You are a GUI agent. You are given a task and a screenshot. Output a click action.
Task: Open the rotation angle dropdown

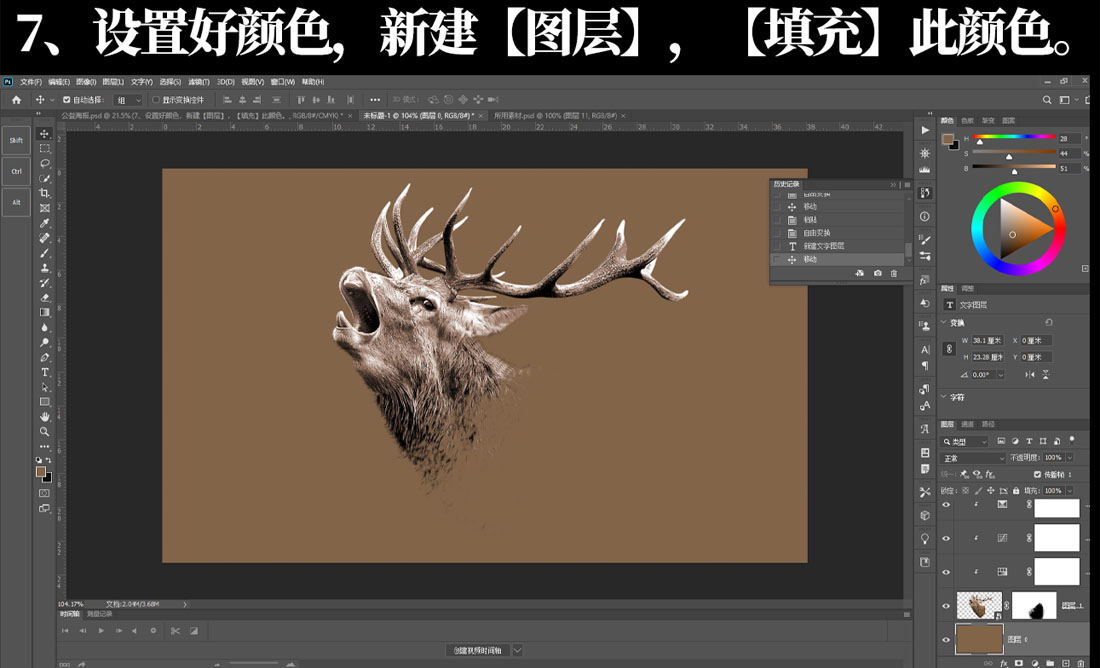(x=1000, y=375)
